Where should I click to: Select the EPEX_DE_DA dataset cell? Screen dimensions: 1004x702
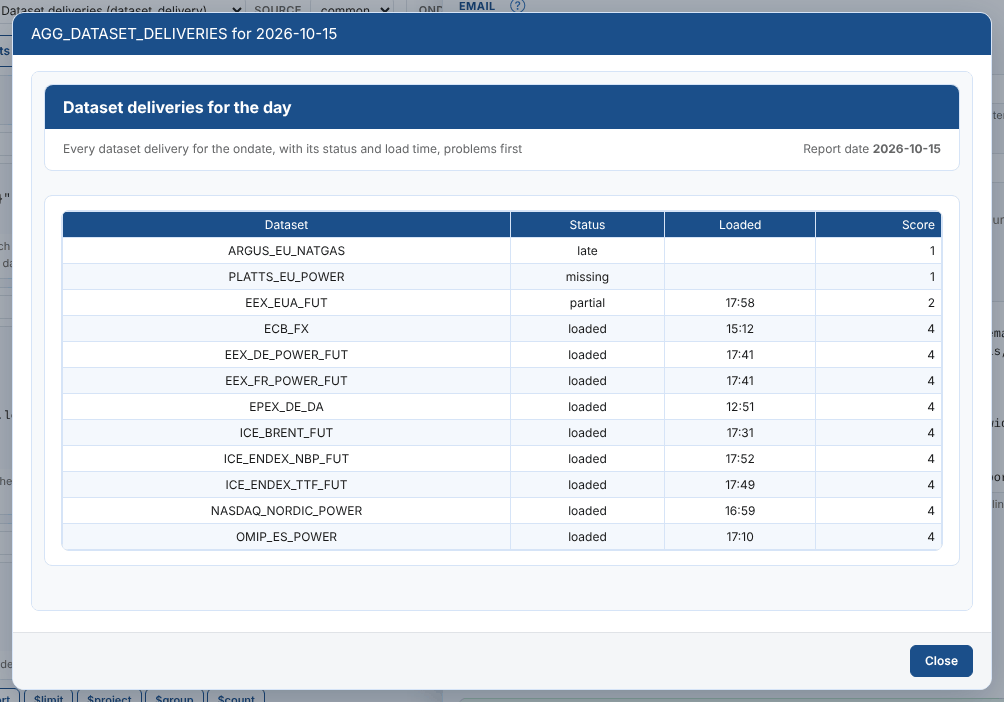coord(286,407)
